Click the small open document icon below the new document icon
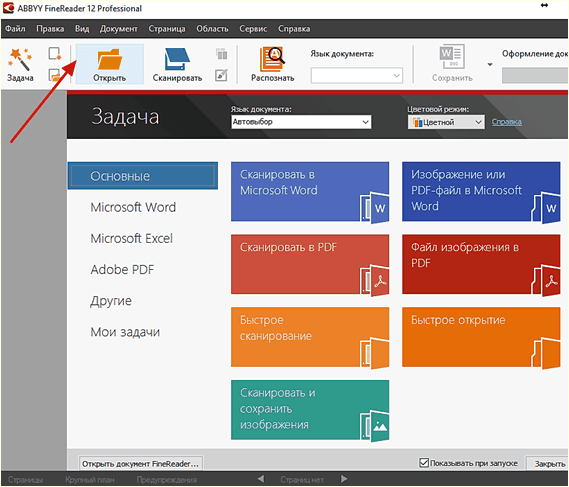The image size is (569, 487). click(x=54, y=75)
